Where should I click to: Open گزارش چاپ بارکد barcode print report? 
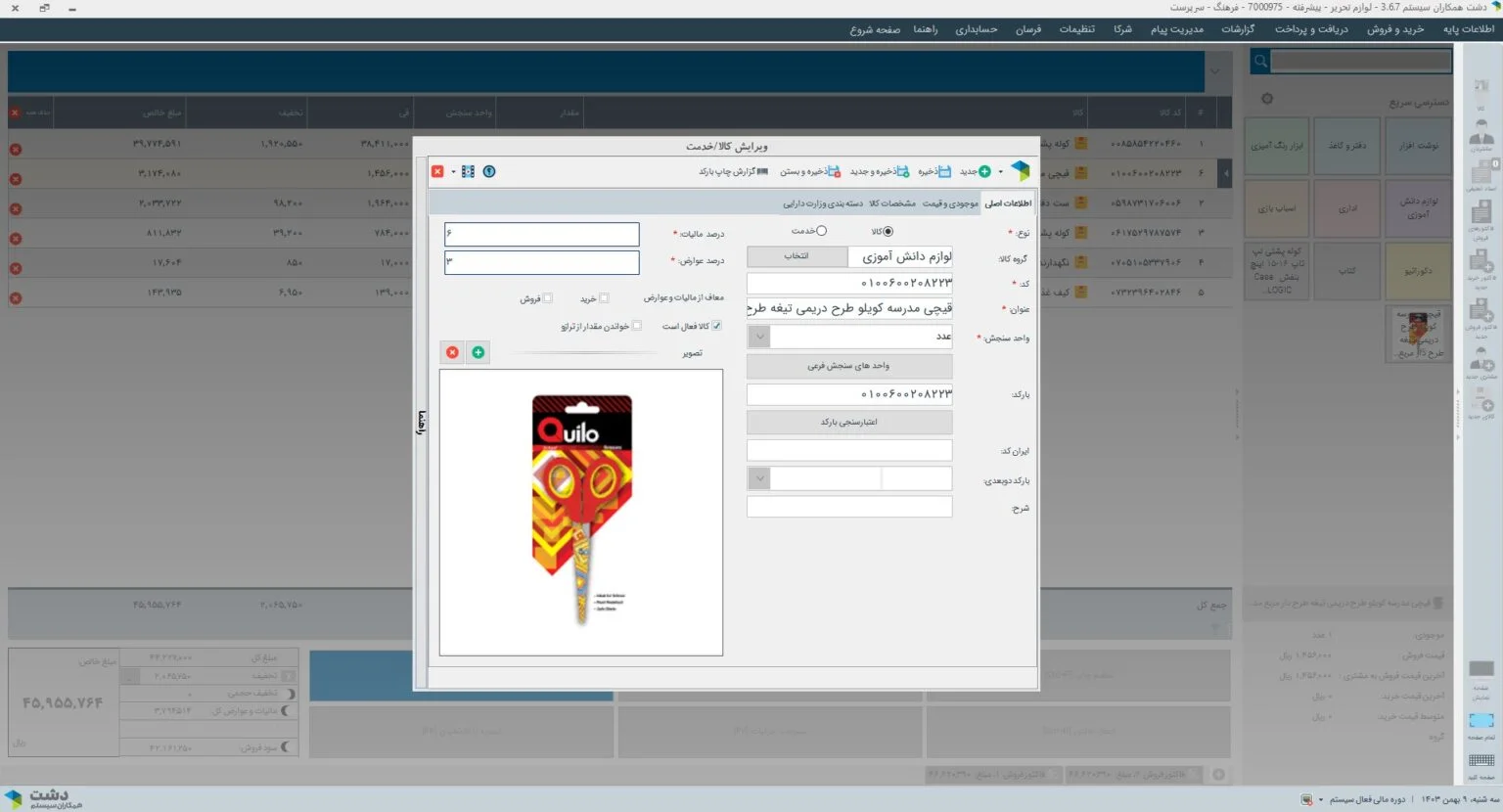(733, 171)
